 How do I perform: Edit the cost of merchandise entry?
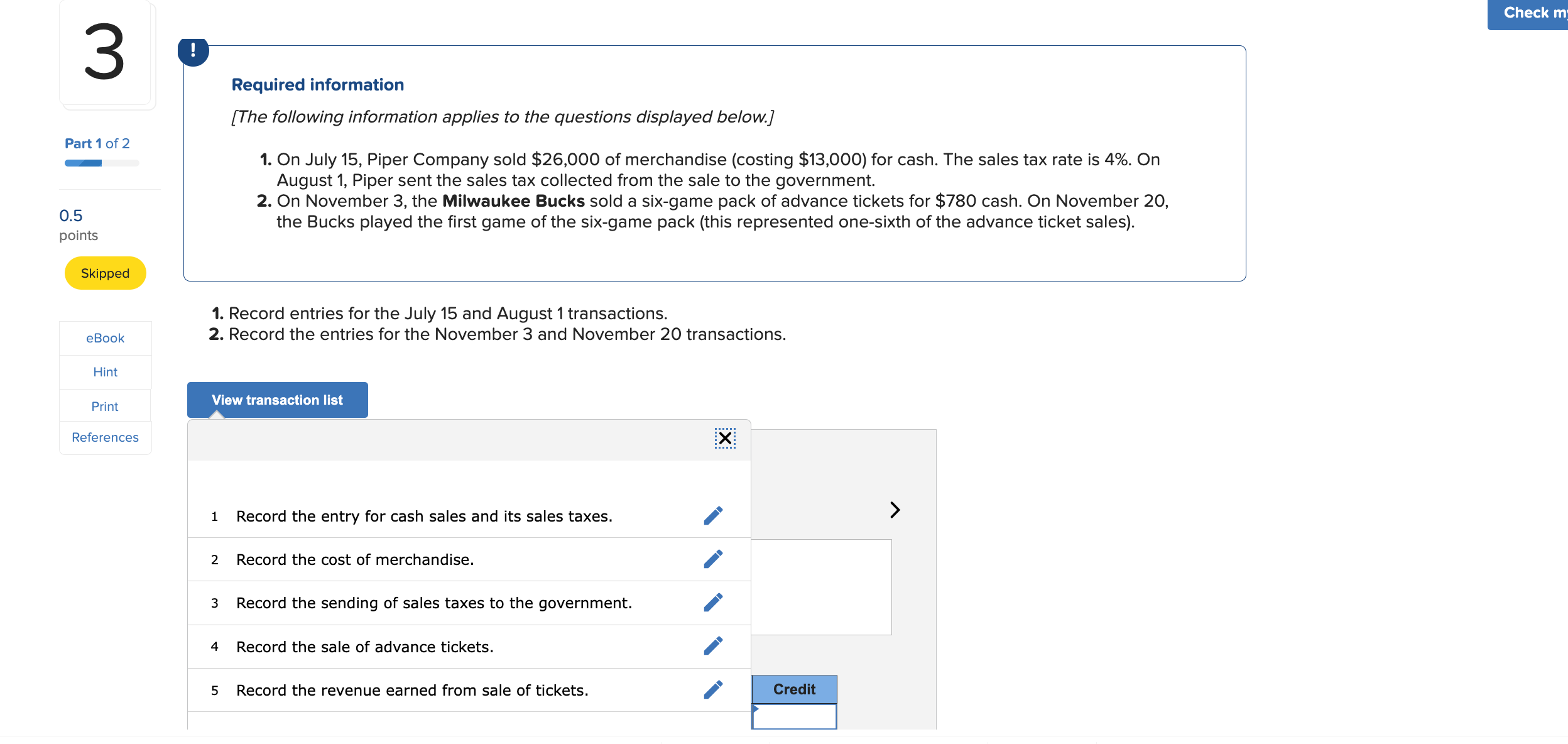coord(713,559)
